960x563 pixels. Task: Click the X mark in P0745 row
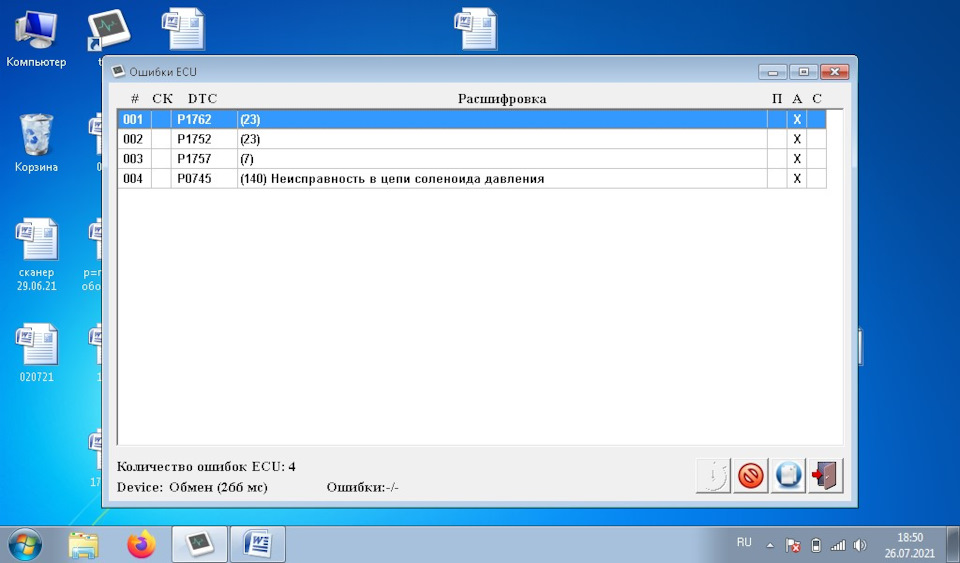pos(797,179)
